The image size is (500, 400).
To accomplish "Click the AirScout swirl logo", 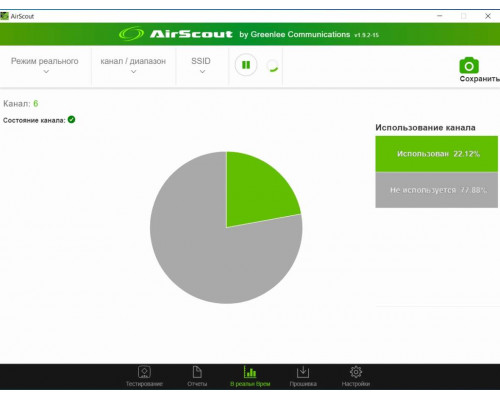I will [x=131, y=34].
